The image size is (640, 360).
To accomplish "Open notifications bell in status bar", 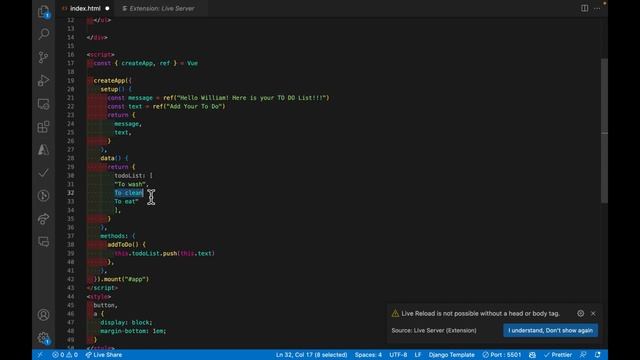I will (598, 355).
